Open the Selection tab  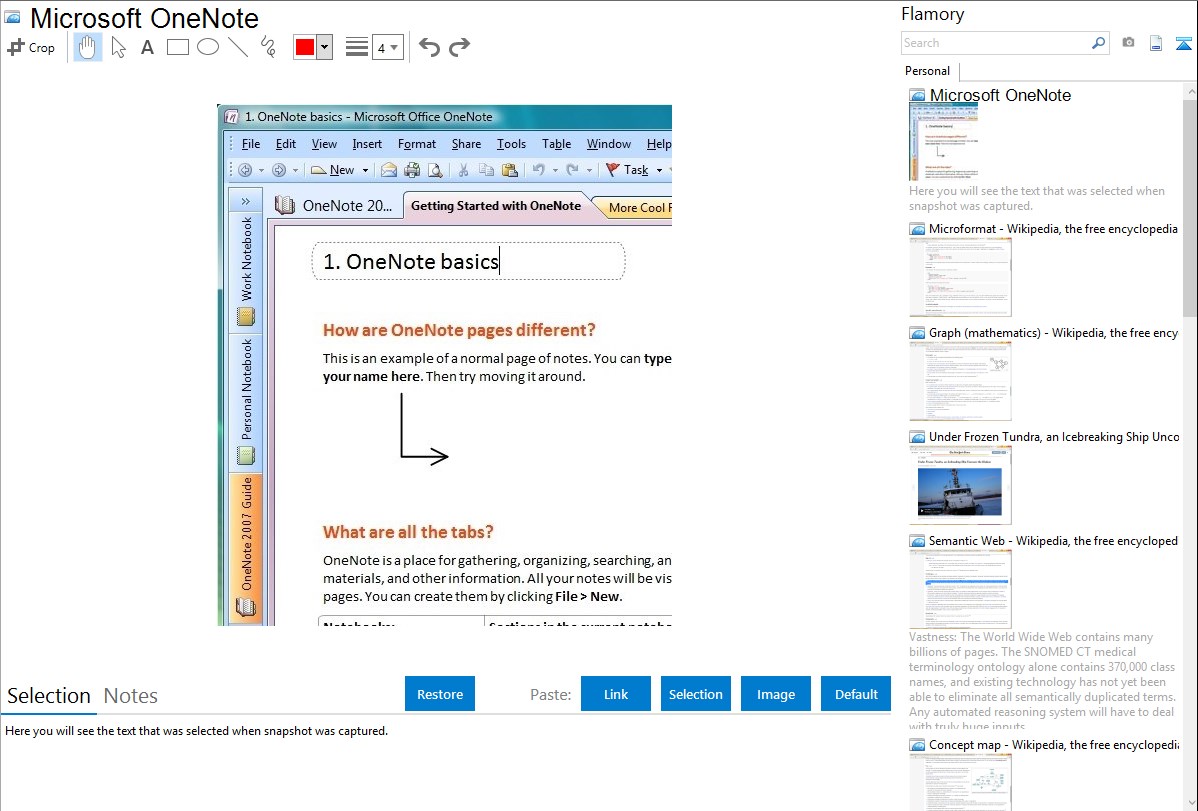click(49, 696)
